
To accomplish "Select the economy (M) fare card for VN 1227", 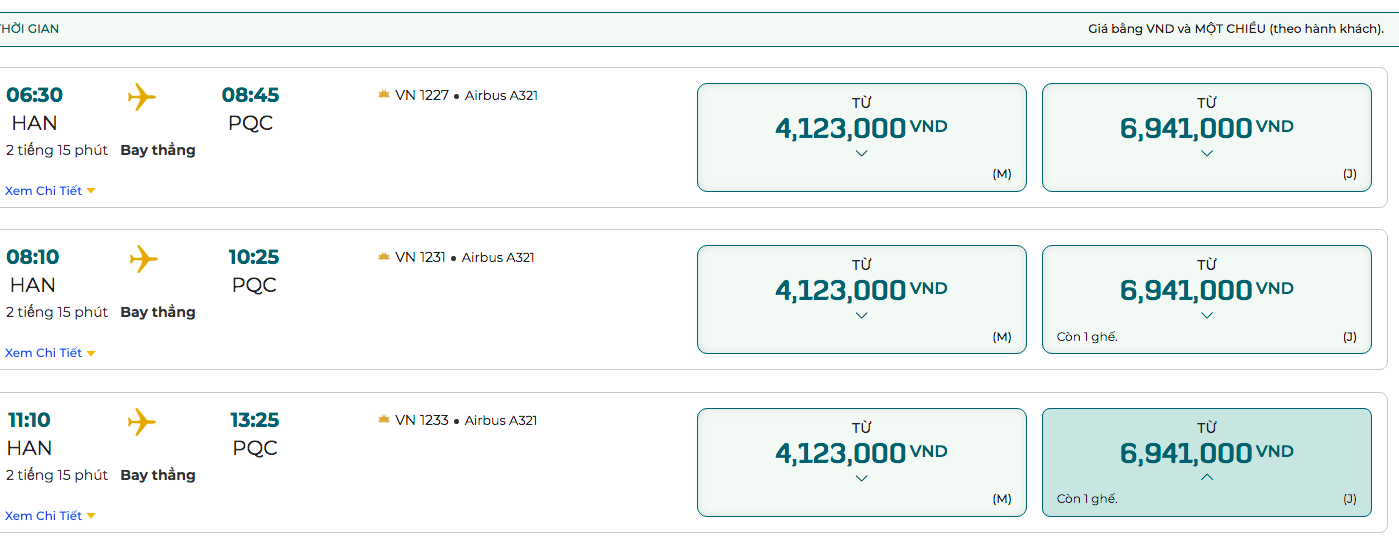I will (x=862, y=137).
